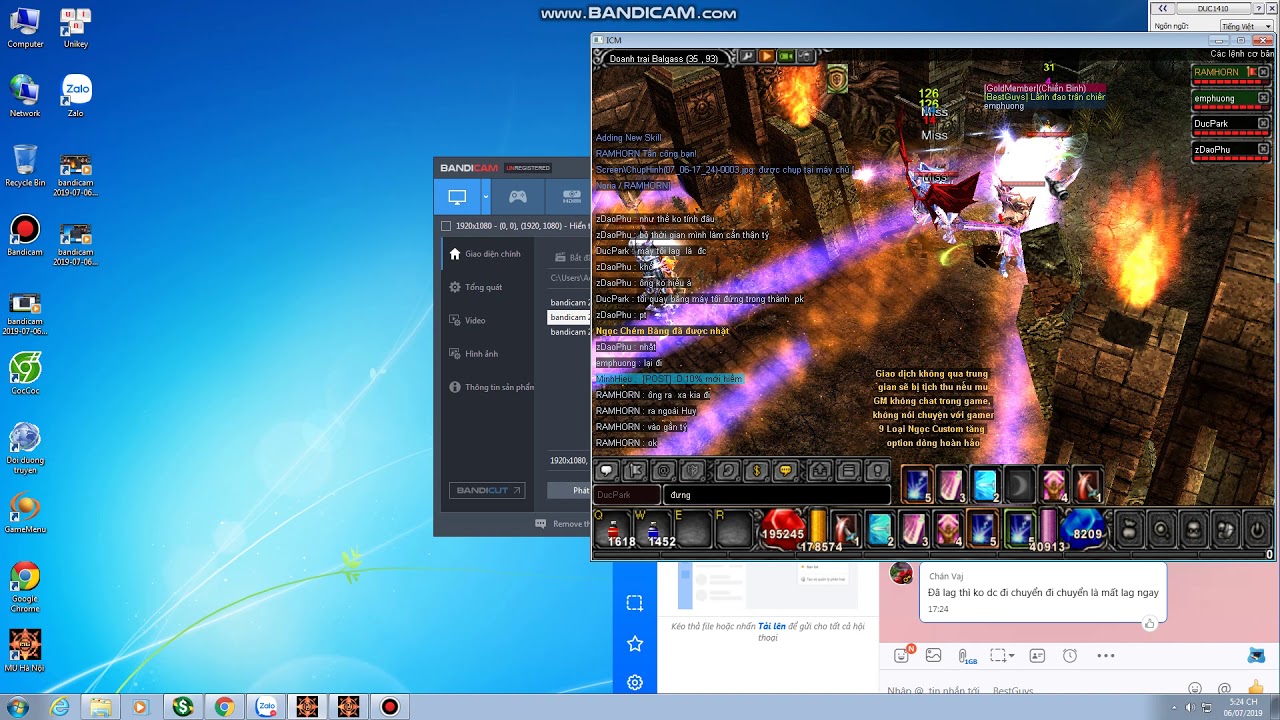
Task: Remove DucPark from party with X
Action: [1263, 124]
